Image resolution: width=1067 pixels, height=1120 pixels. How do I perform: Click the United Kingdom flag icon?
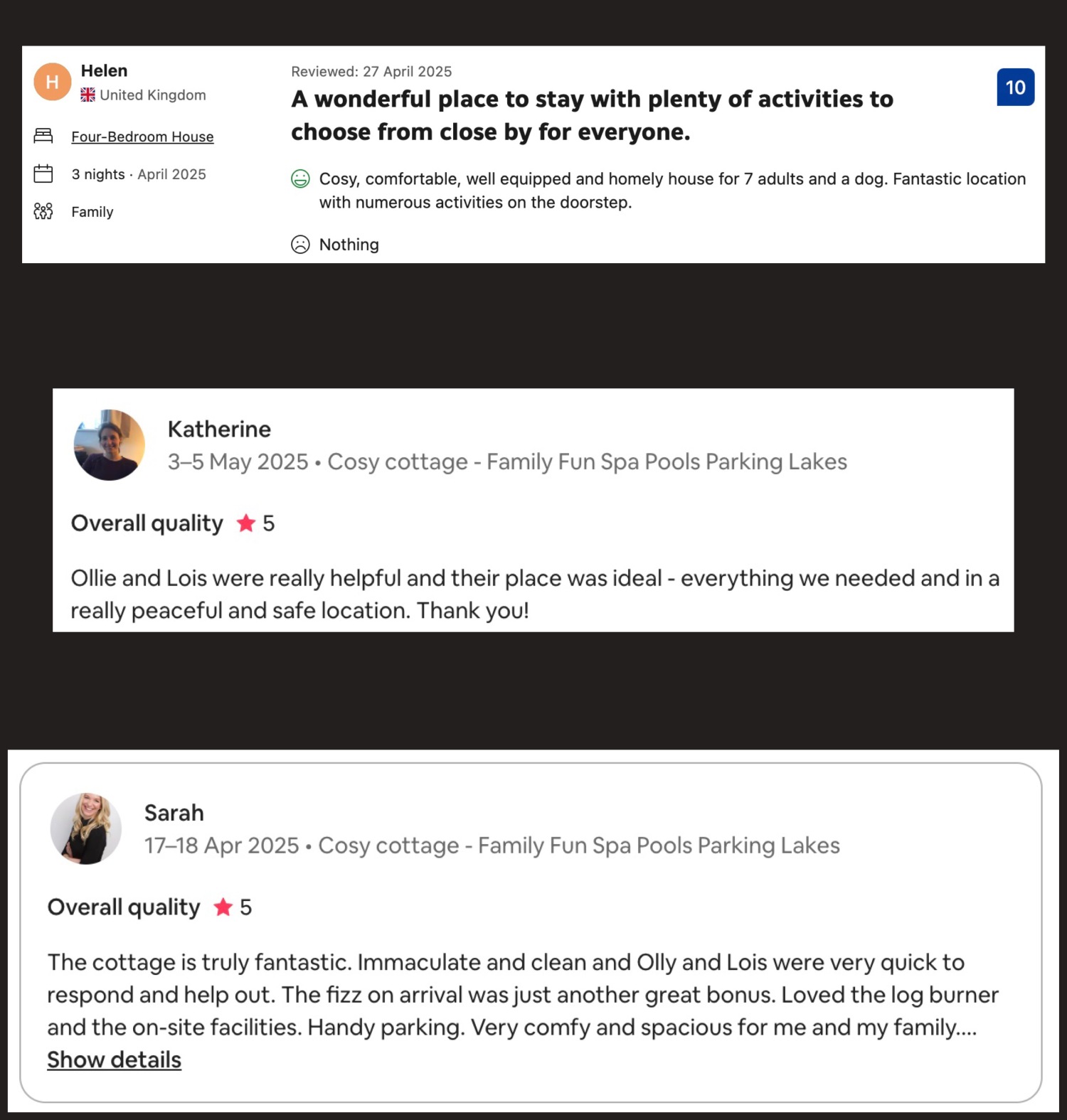87,95
